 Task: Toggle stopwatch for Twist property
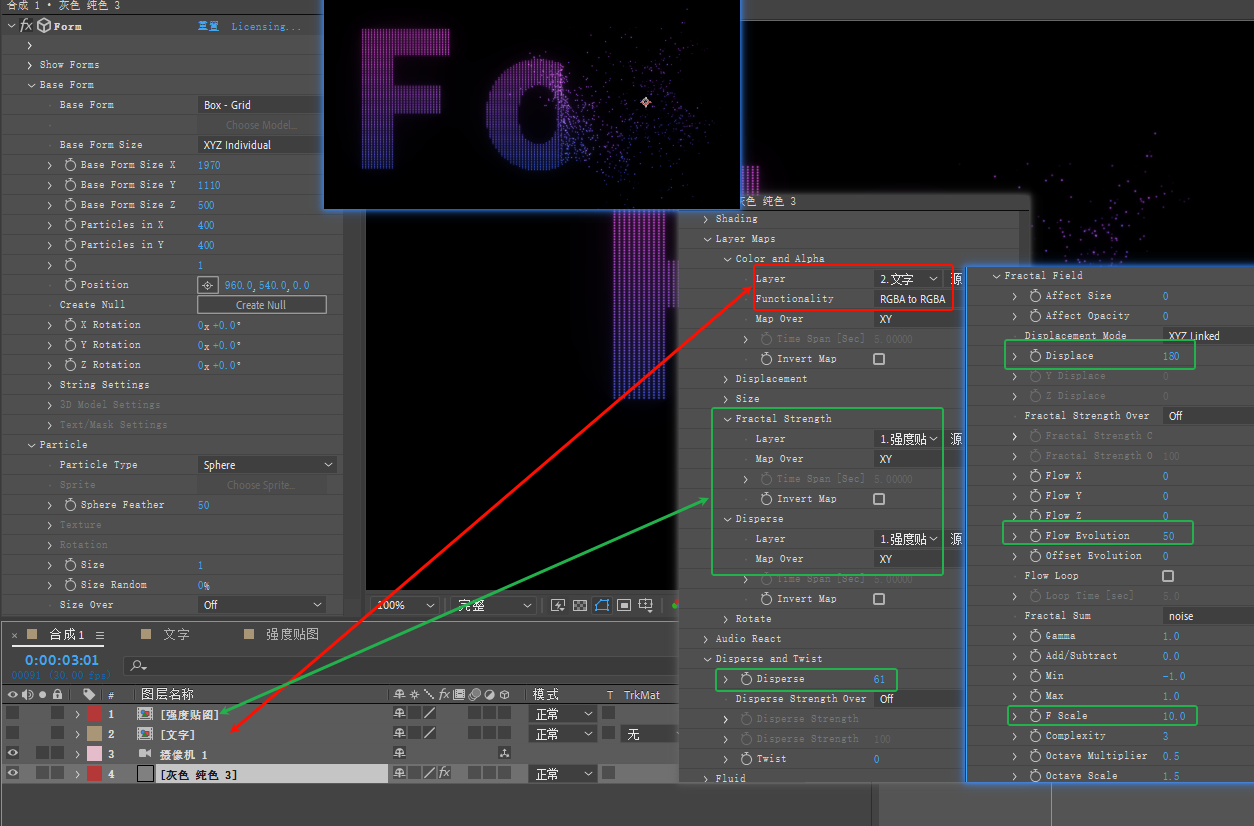pos(746,759)
